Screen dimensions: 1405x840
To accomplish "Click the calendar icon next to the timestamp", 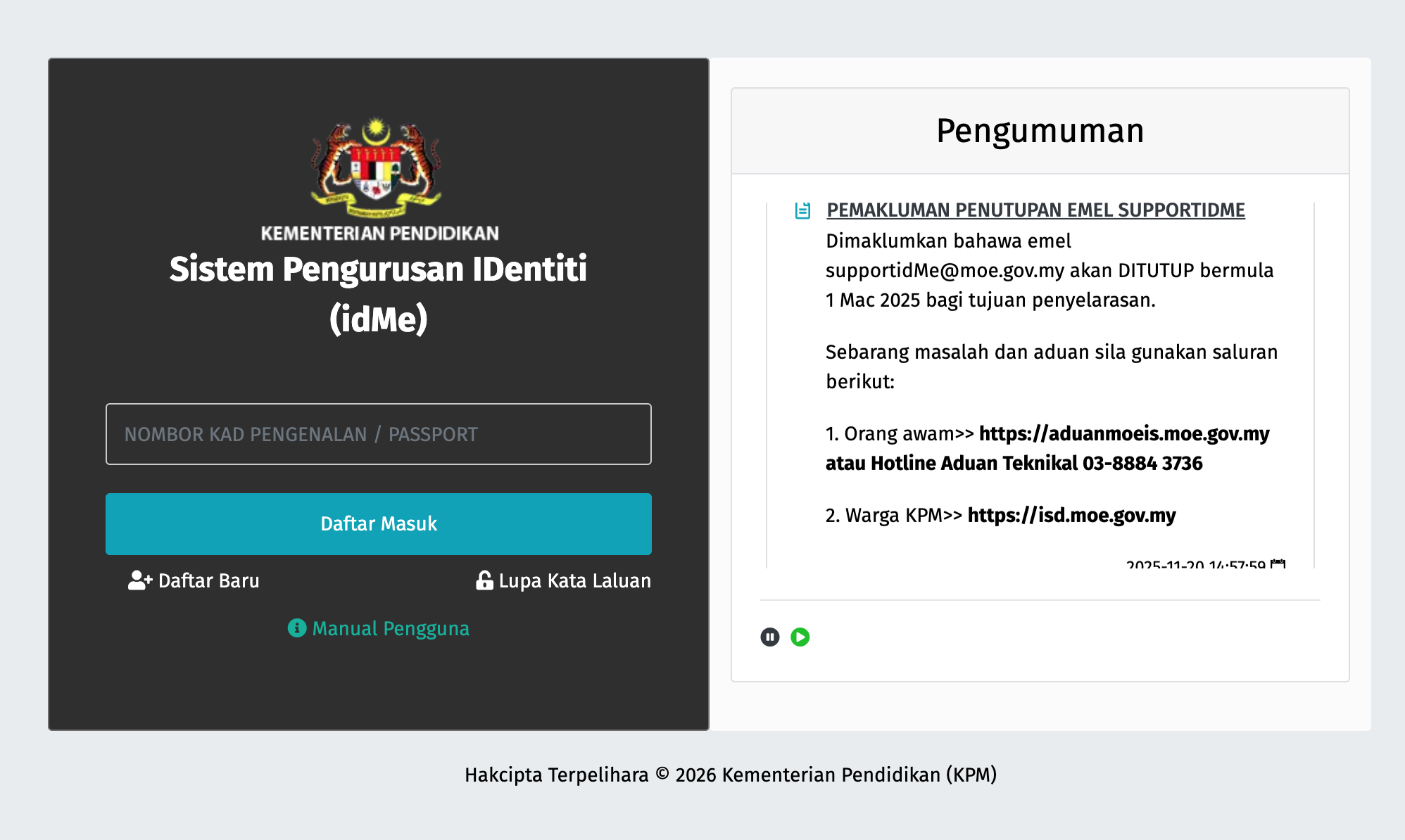I will [x=1278, y=564].
